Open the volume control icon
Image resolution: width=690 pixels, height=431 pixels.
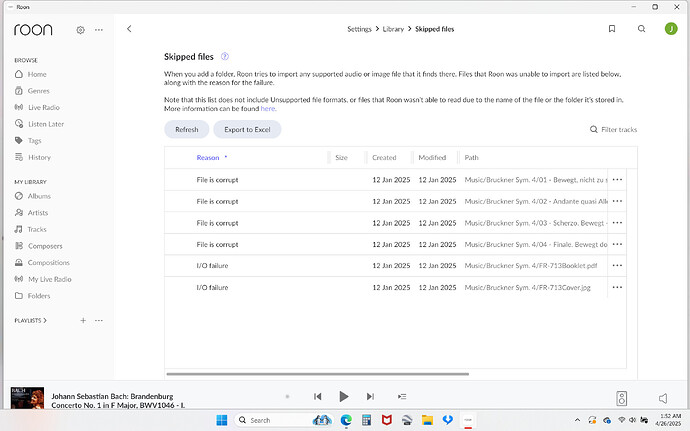click(663, 398)
